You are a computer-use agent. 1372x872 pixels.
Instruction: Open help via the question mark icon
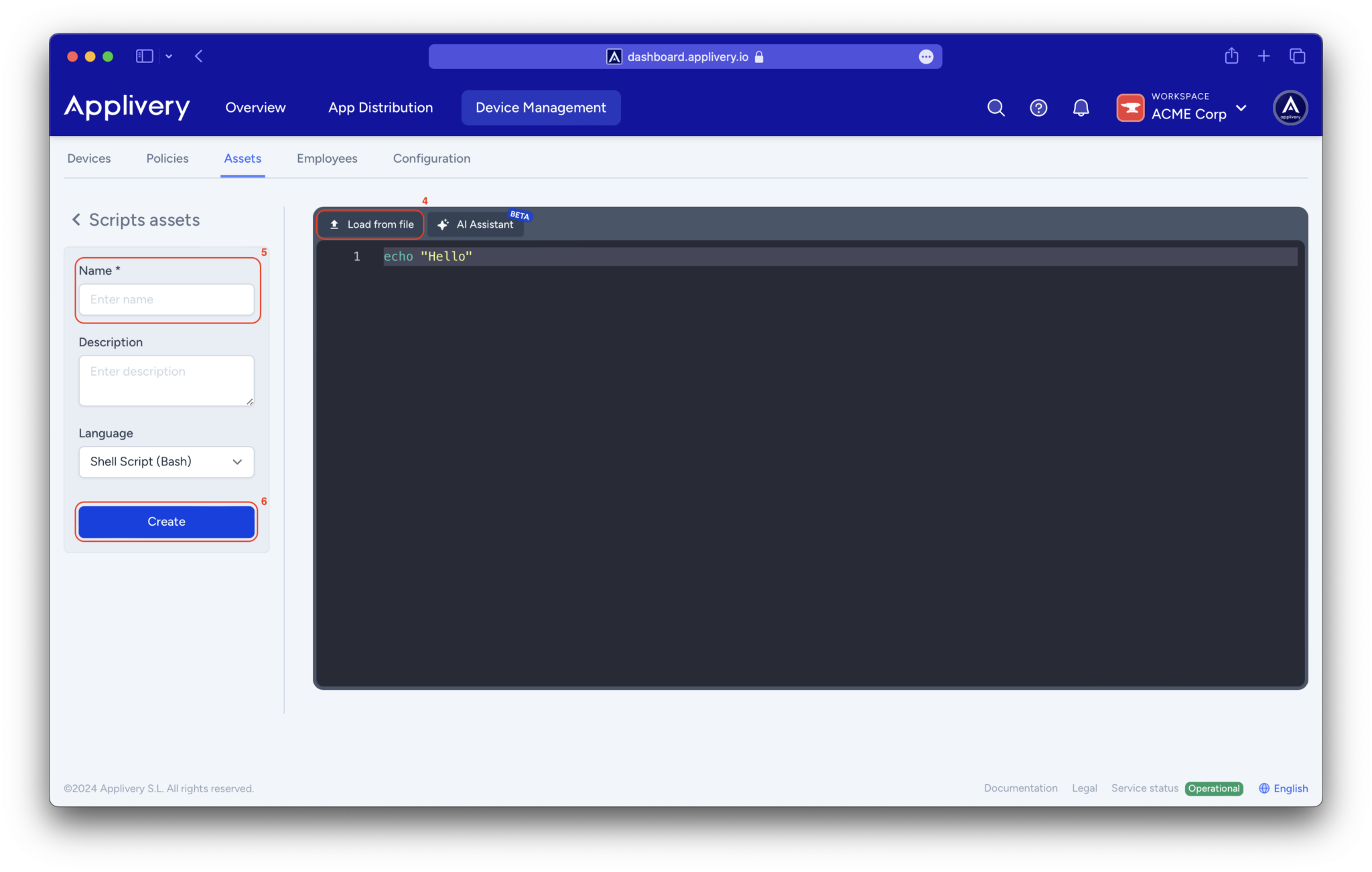point(1038,107)
